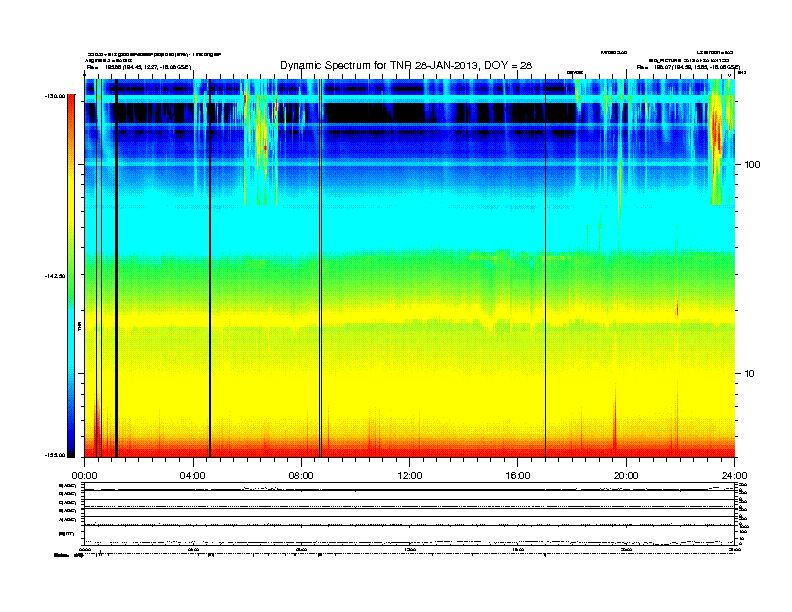This screenshot has width=792, height=612.
Task: Click the 08:00 time axis label
Action: 302,476
